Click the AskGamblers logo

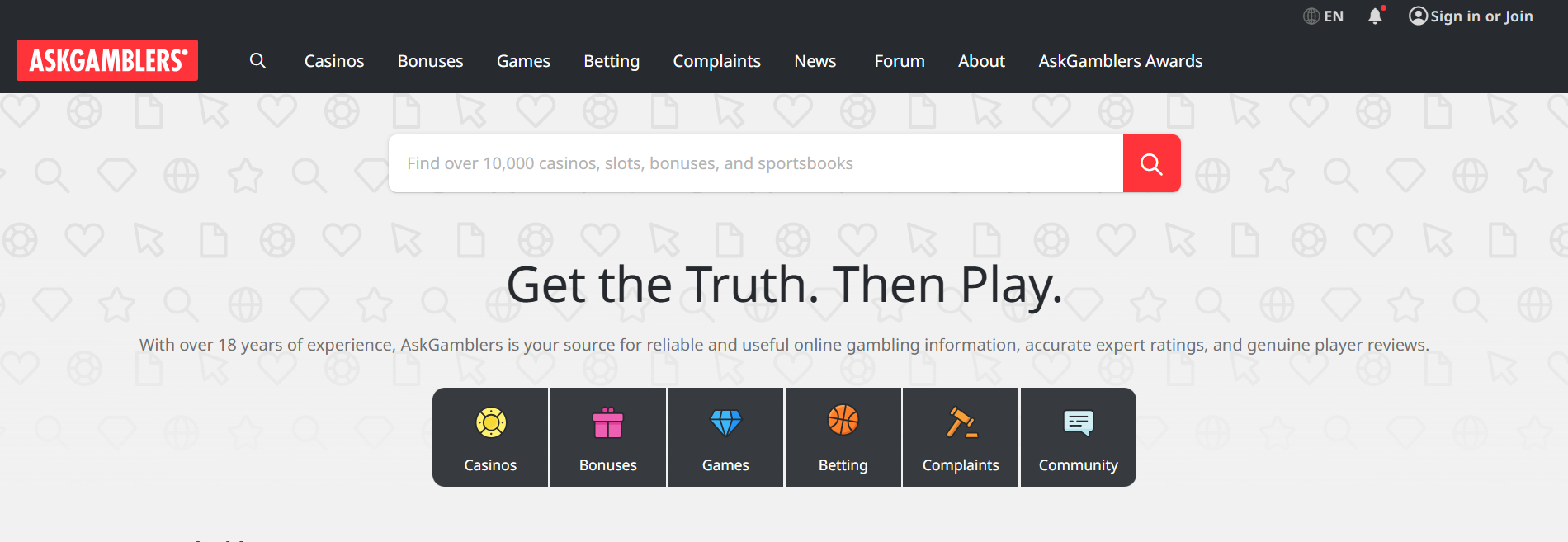(107, 60)
